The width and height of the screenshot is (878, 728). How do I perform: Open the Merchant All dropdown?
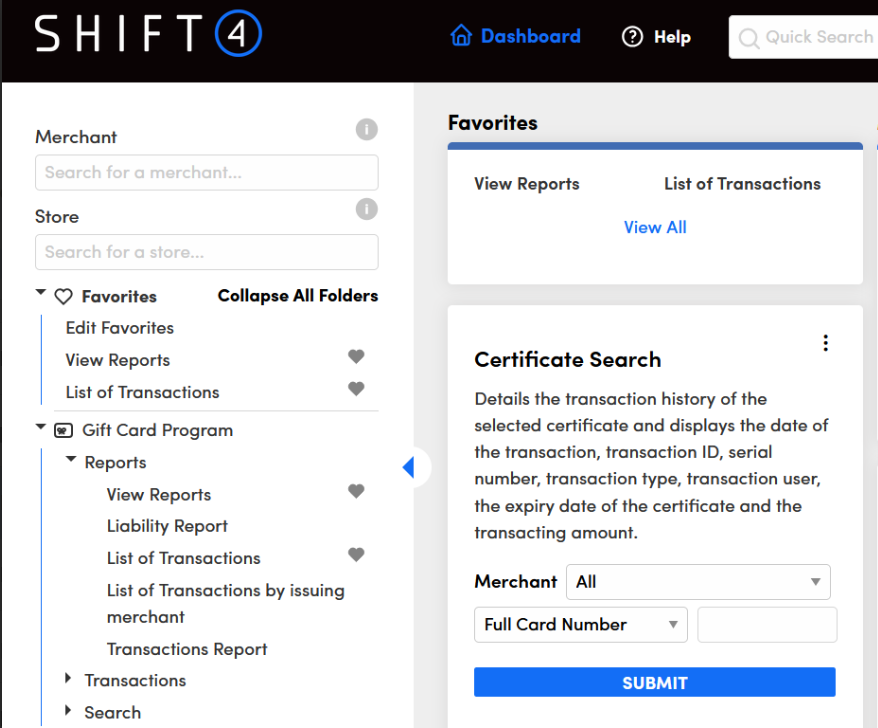point(698,582)
